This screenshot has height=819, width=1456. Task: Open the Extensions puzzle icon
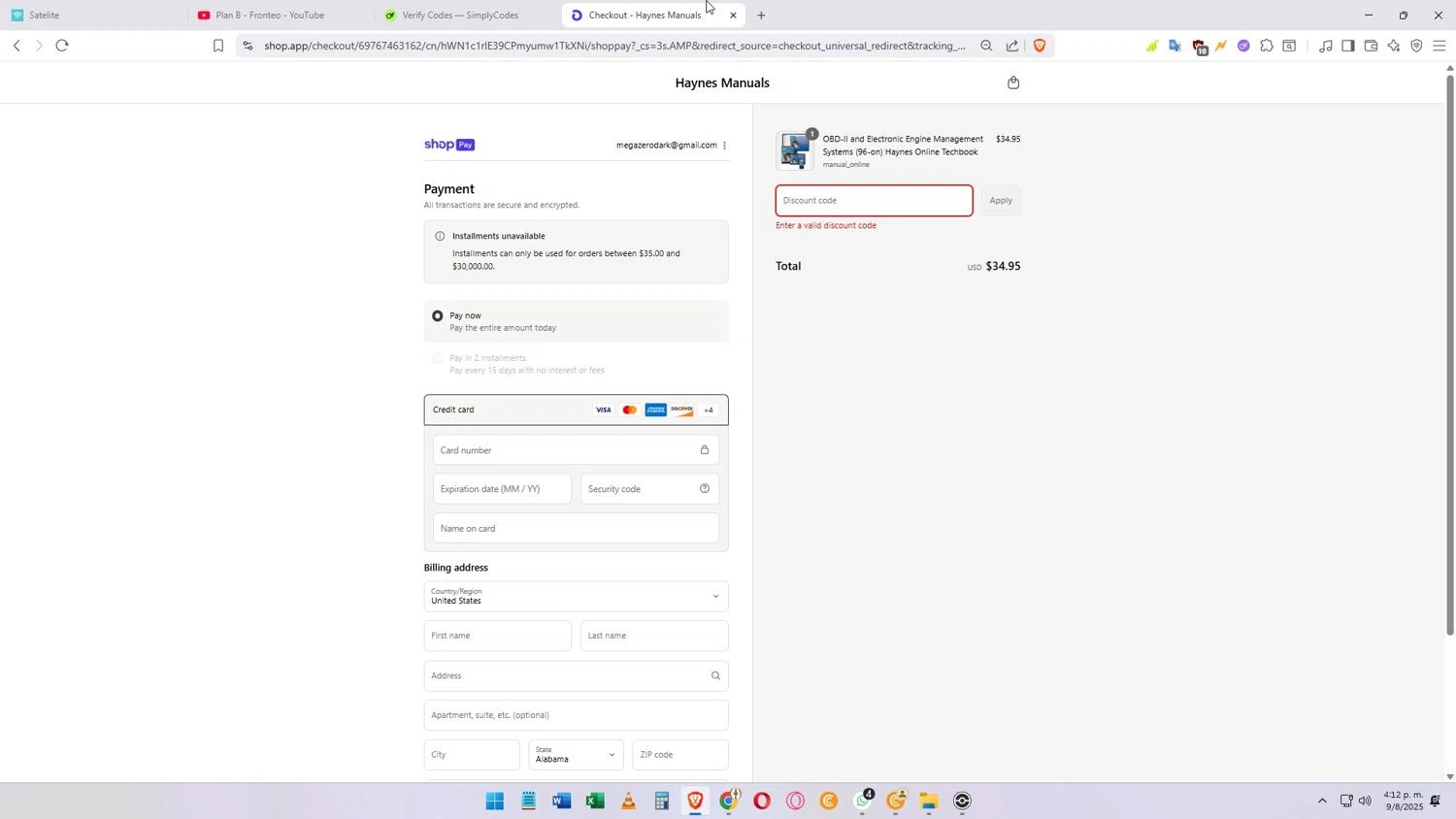click(1267, 46)
